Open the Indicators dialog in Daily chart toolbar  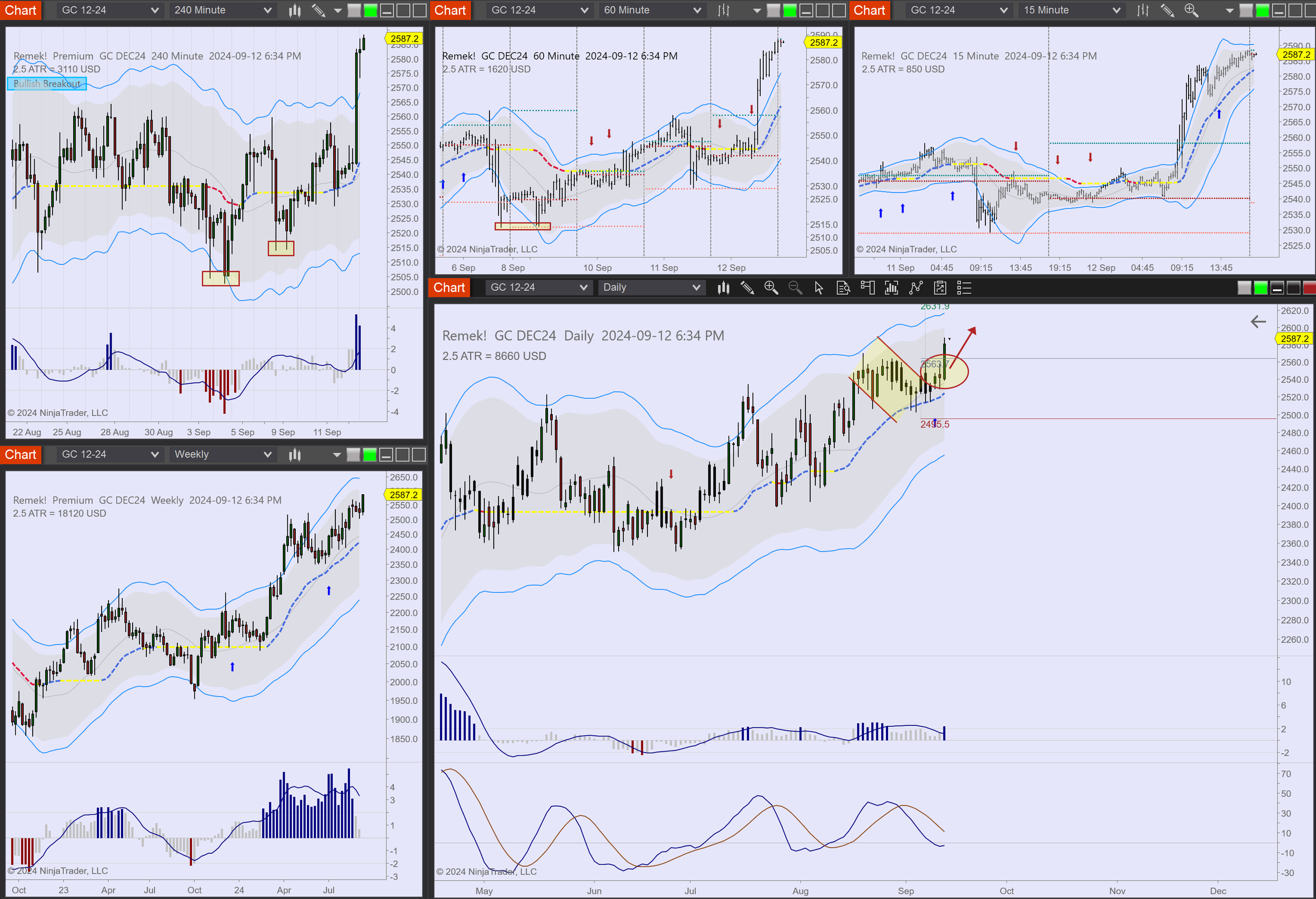[x=891, y=287]
